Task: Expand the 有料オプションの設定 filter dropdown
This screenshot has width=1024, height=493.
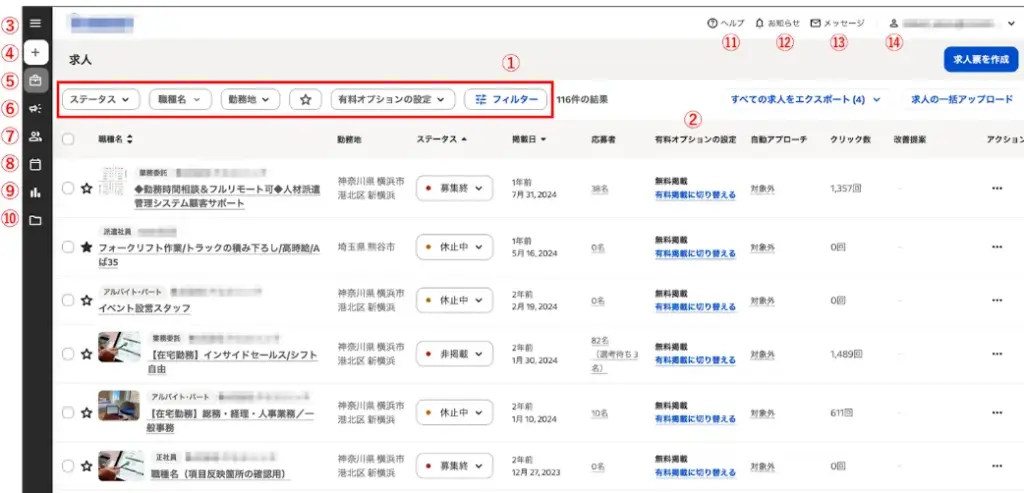Action: (393, 100)
